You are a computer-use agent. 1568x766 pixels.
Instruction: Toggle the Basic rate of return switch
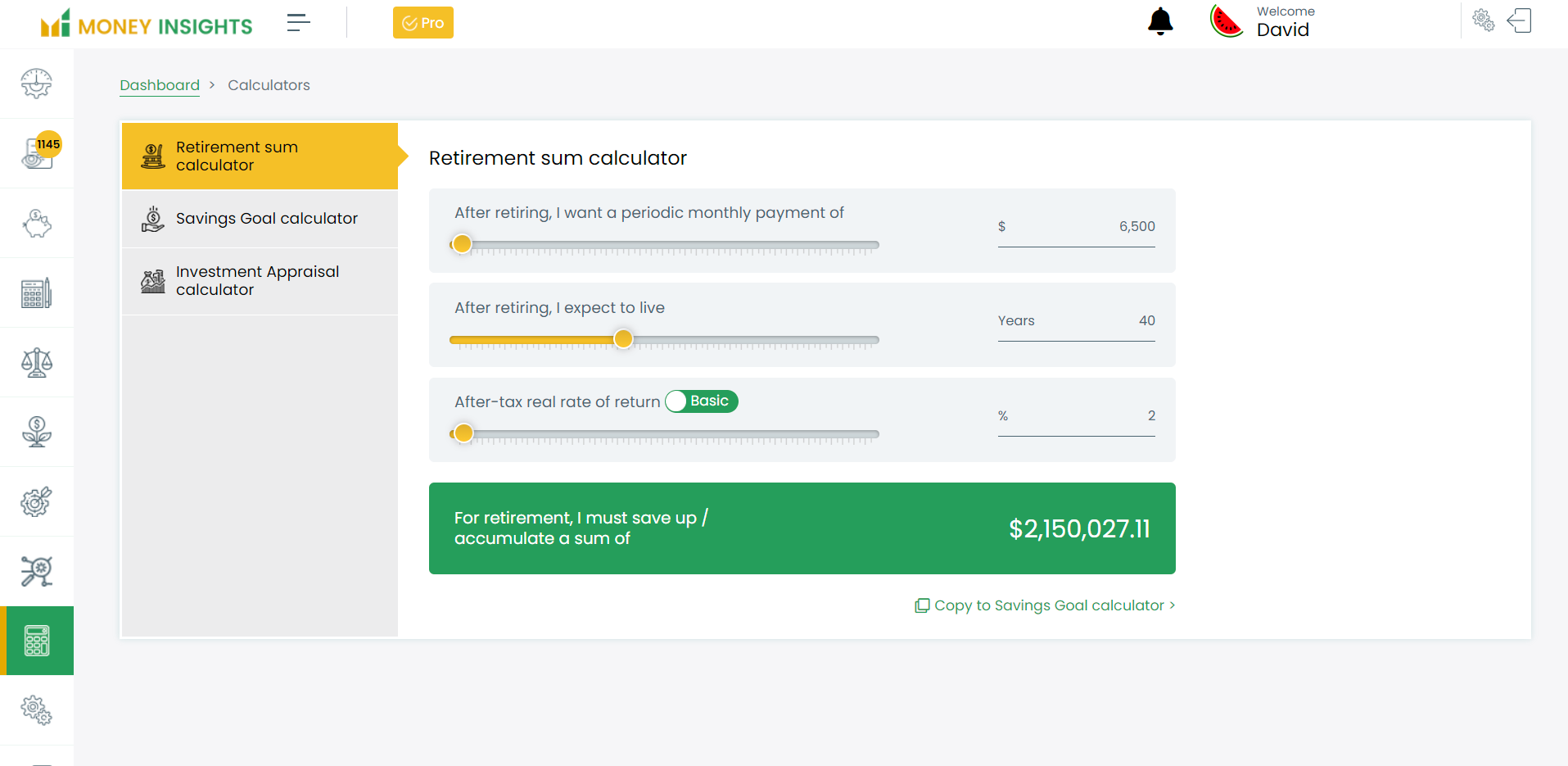click(702, 401)
